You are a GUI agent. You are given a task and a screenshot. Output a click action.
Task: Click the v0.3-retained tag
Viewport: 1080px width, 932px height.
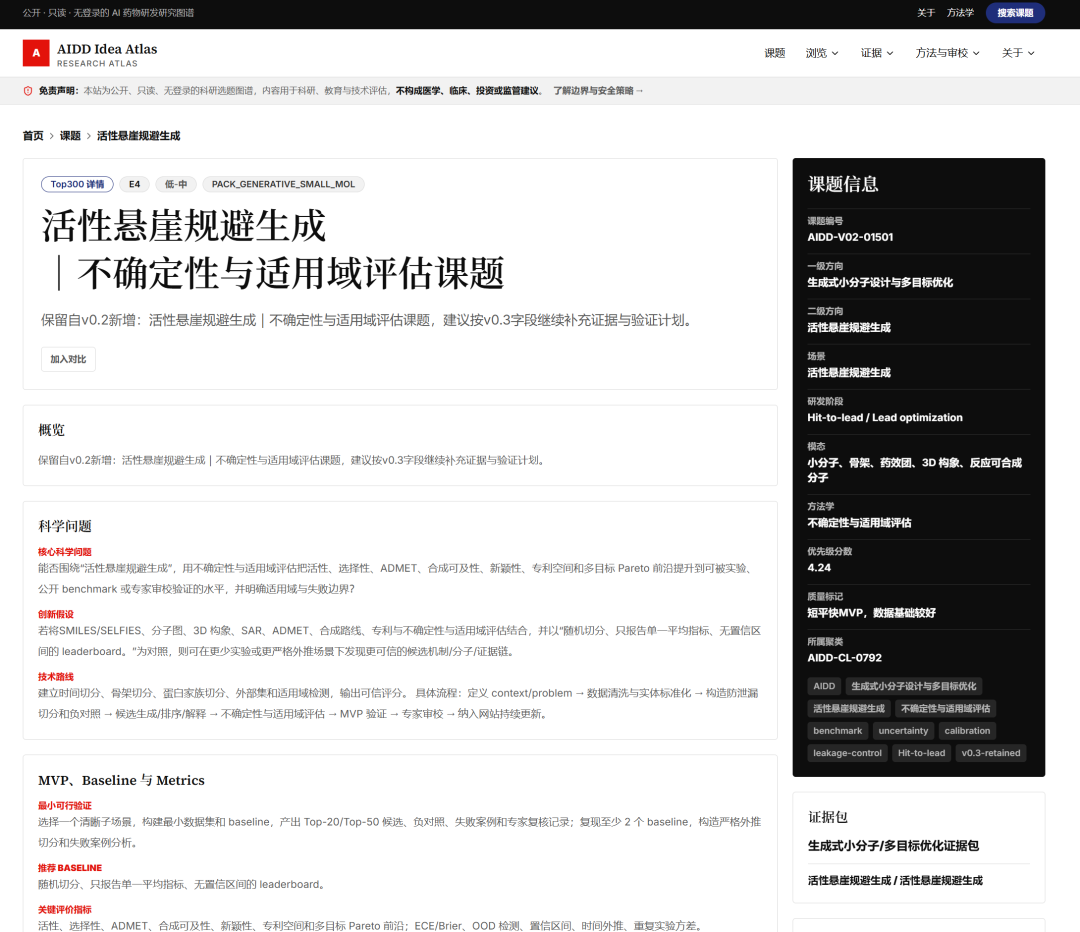(990, 754)
